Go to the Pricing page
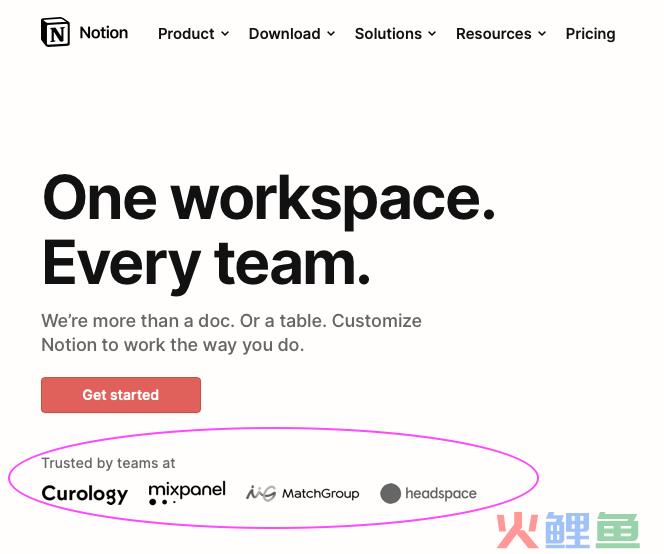Viewport: 664px width, 554px height. [x=590, y=34]
